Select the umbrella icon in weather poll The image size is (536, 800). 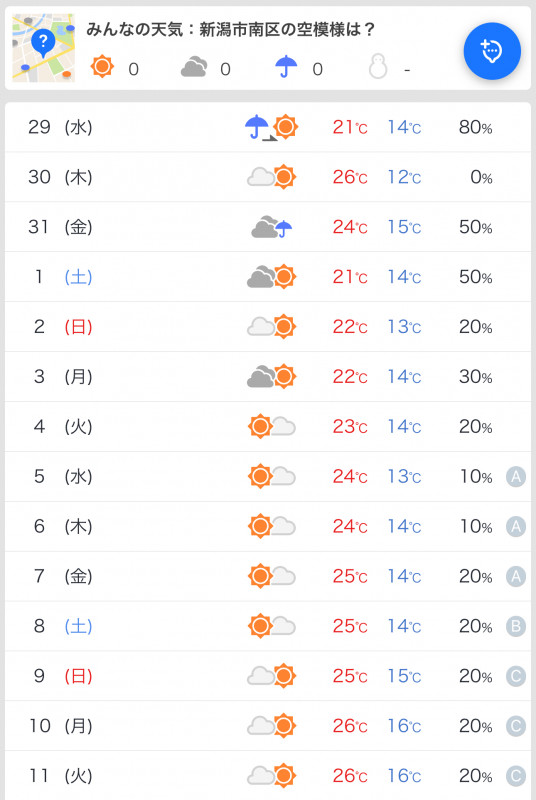(x=286, y=67)
